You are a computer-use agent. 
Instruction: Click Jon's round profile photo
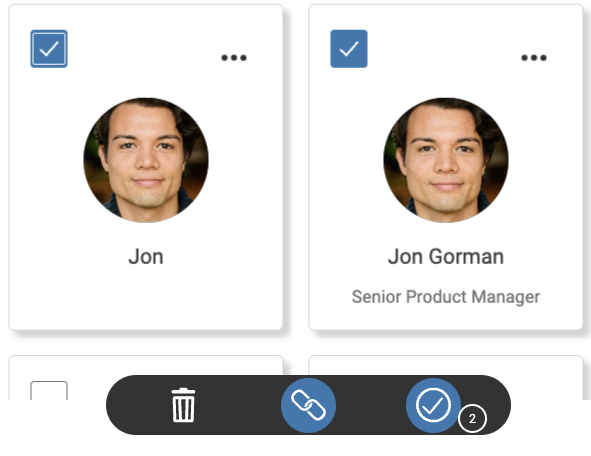[x=146, y=160]
